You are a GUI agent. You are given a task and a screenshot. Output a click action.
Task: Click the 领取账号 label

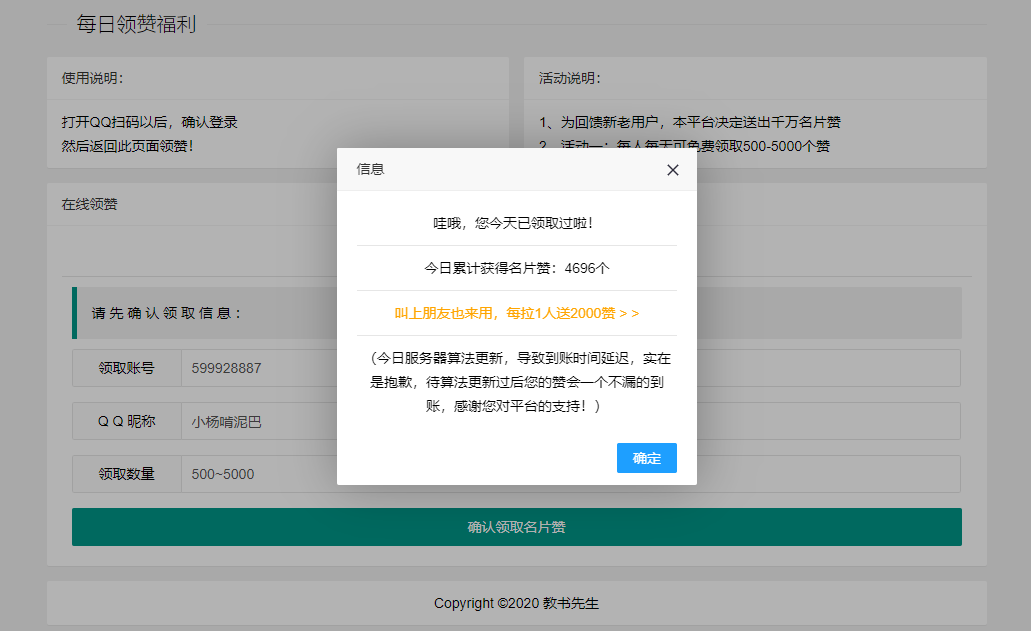click(127, 368)
